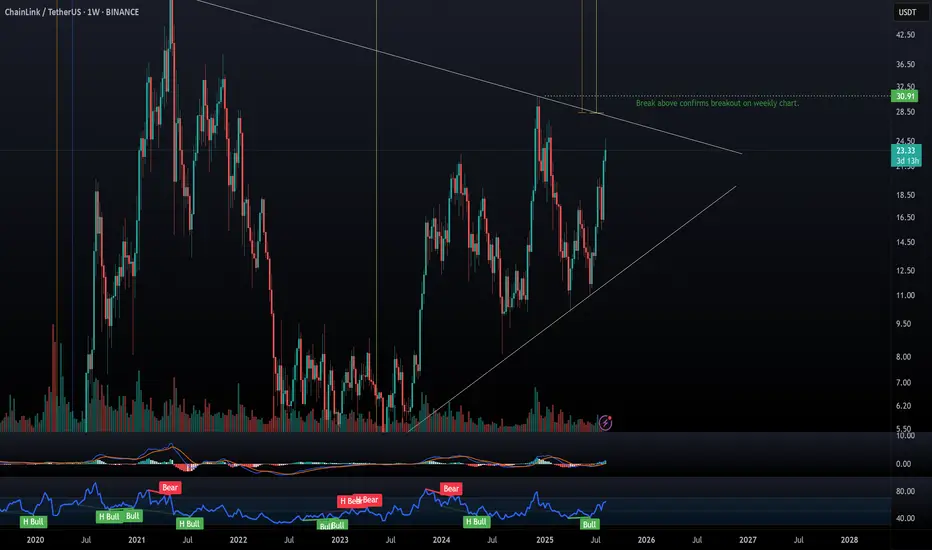Click the 42.50 price axis label

(905, 35)
